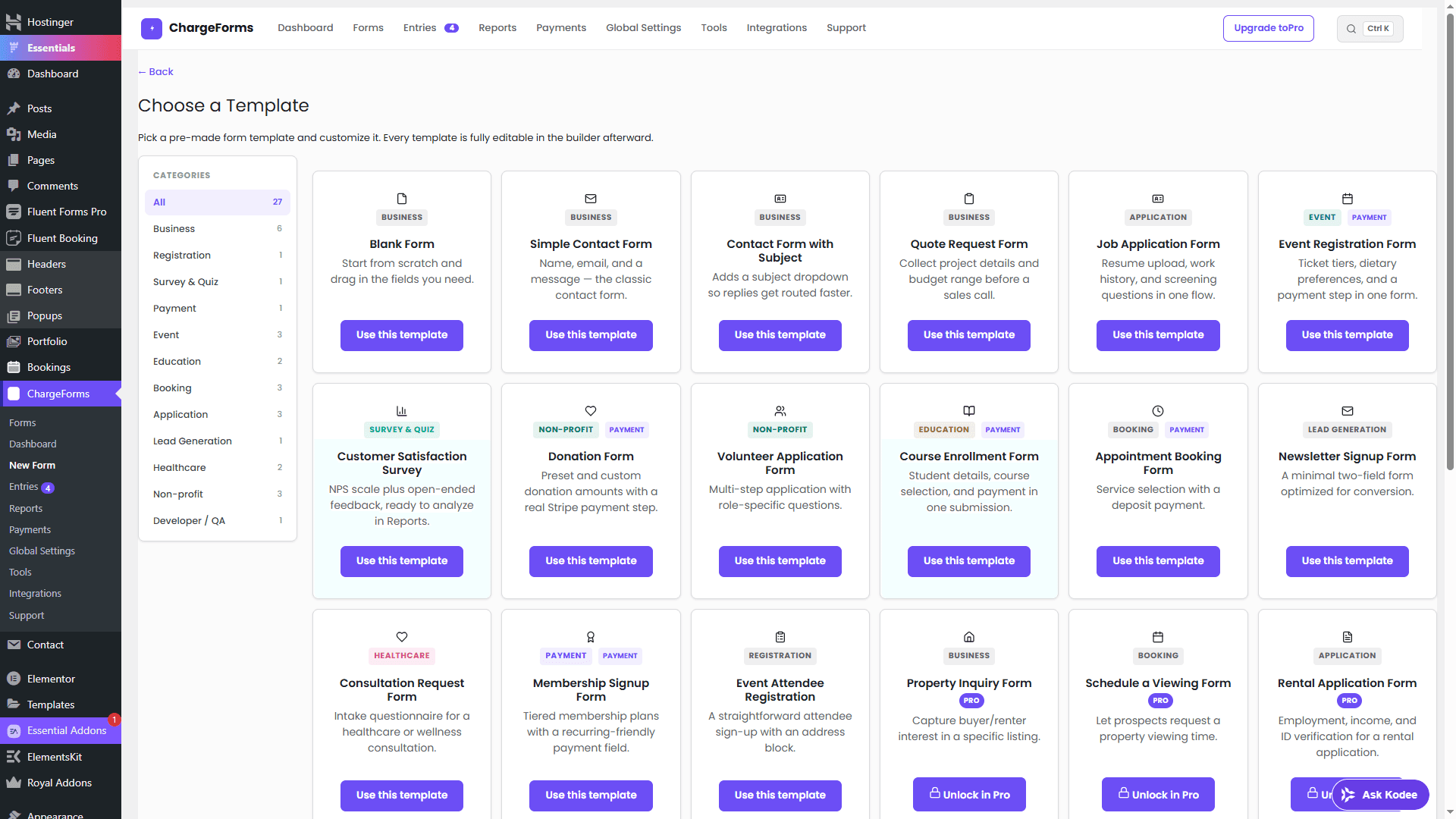Click the Elementor icon in sidebar

pos(14,679)
